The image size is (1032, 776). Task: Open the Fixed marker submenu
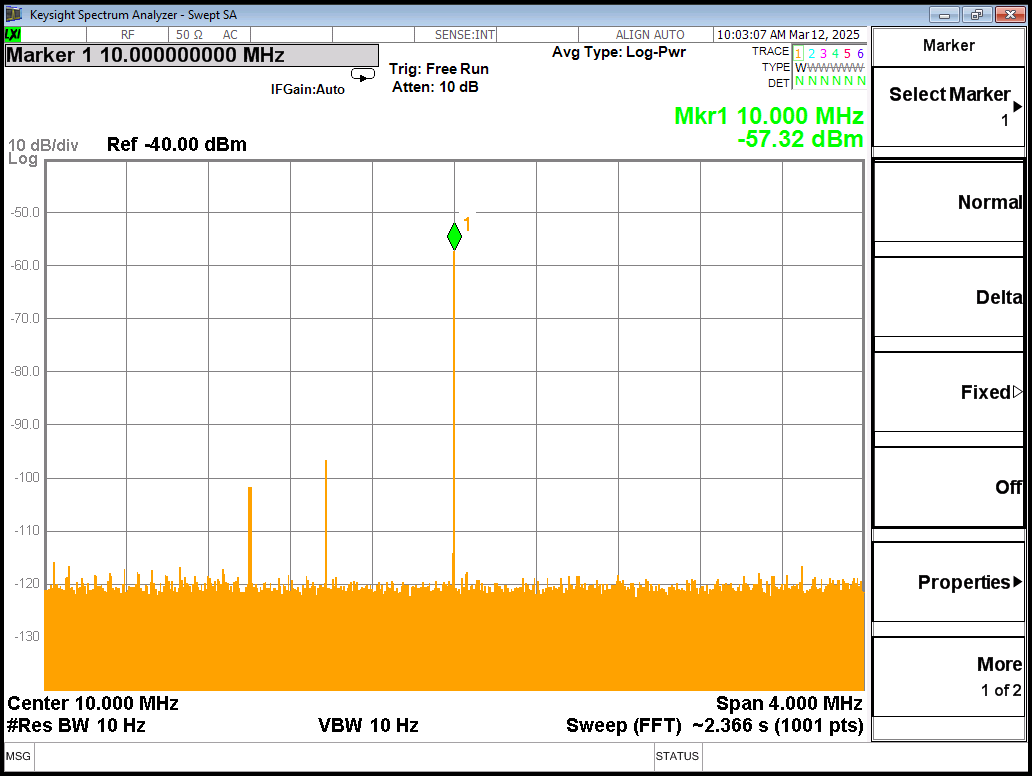point(948,392)
